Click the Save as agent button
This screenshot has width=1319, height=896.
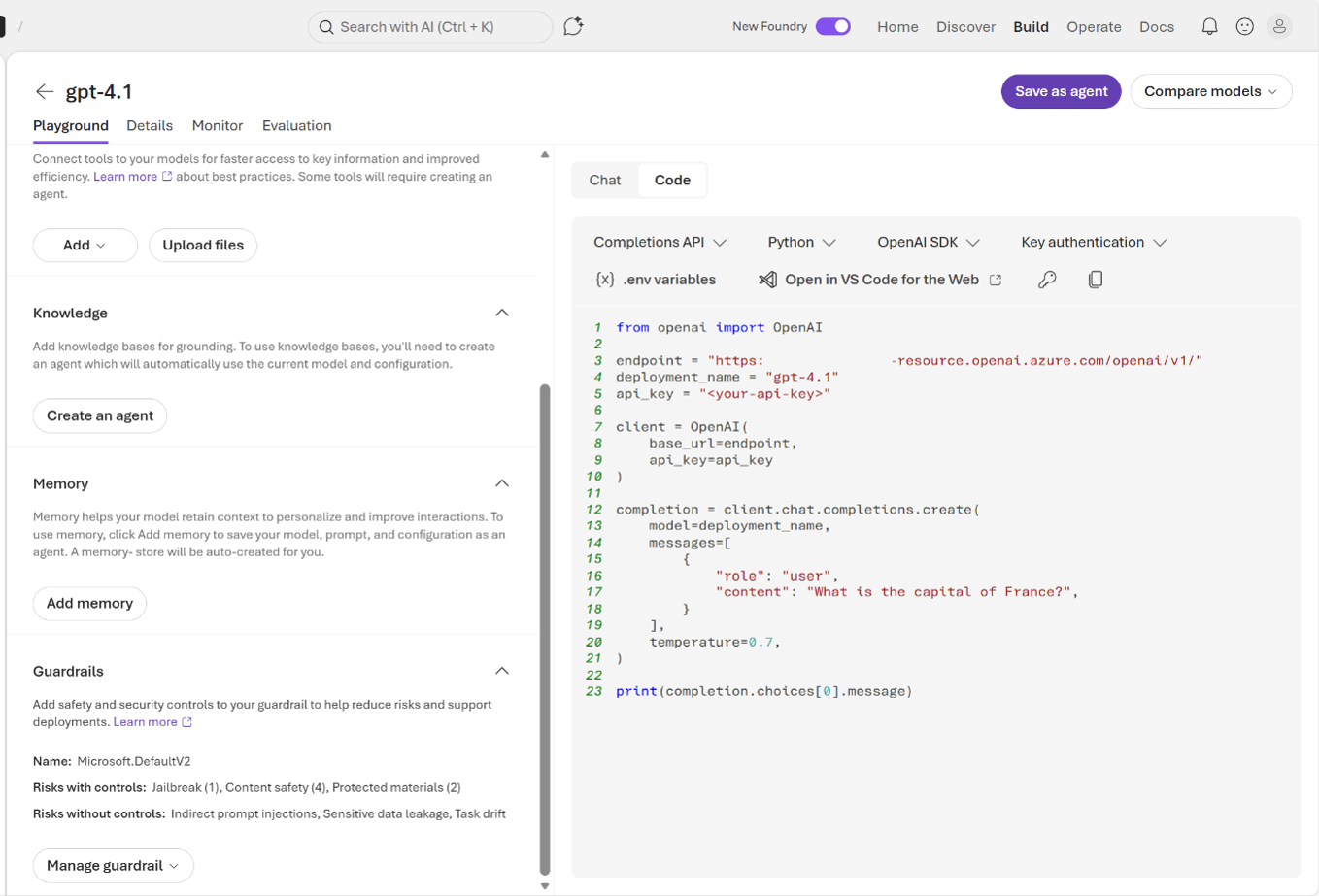1061,91
